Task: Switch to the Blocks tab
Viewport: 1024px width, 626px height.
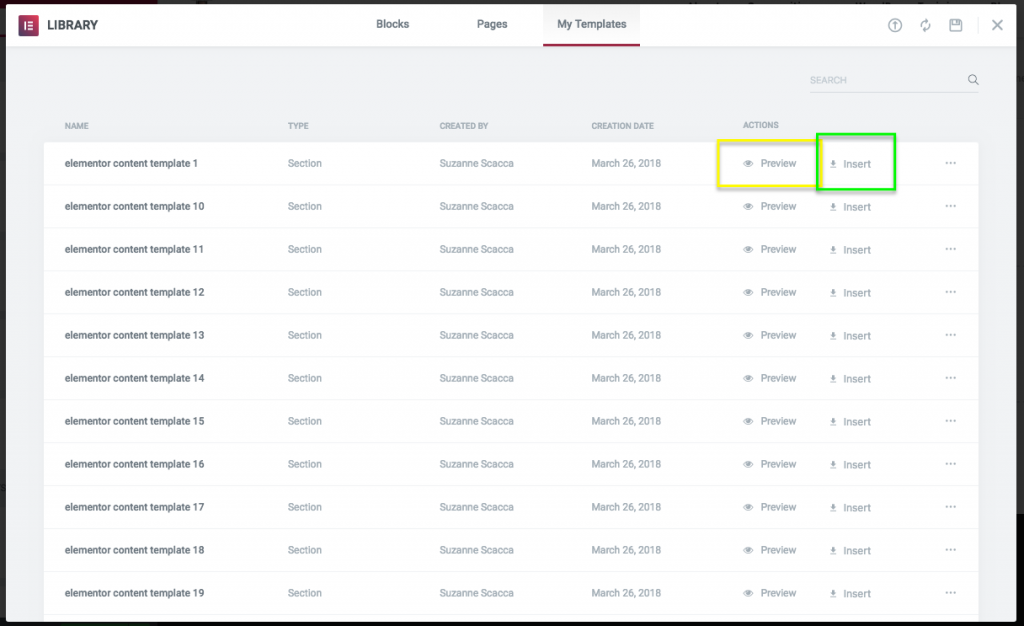Action: tap(392, 24)
